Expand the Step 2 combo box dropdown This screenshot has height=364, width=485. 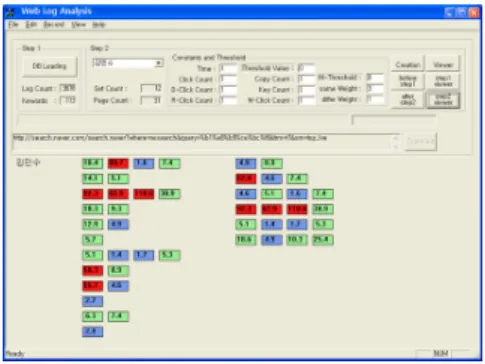[159, 63]
